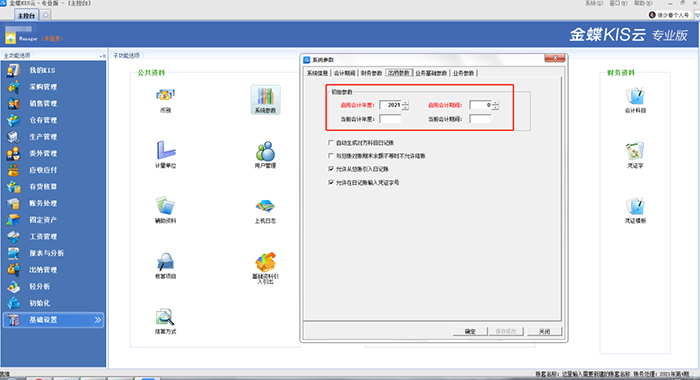Uncheck 允许从总账引入日记账 option
Image resolution: width=700 pixels, height=380 pixels.
331,169
